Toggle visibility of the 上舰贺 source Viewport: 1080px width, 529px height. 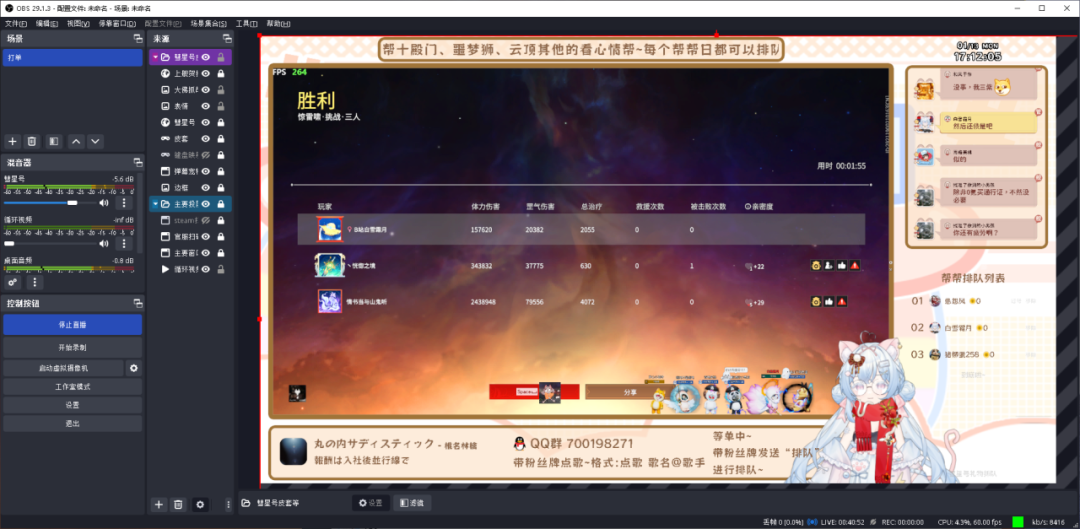205,74
